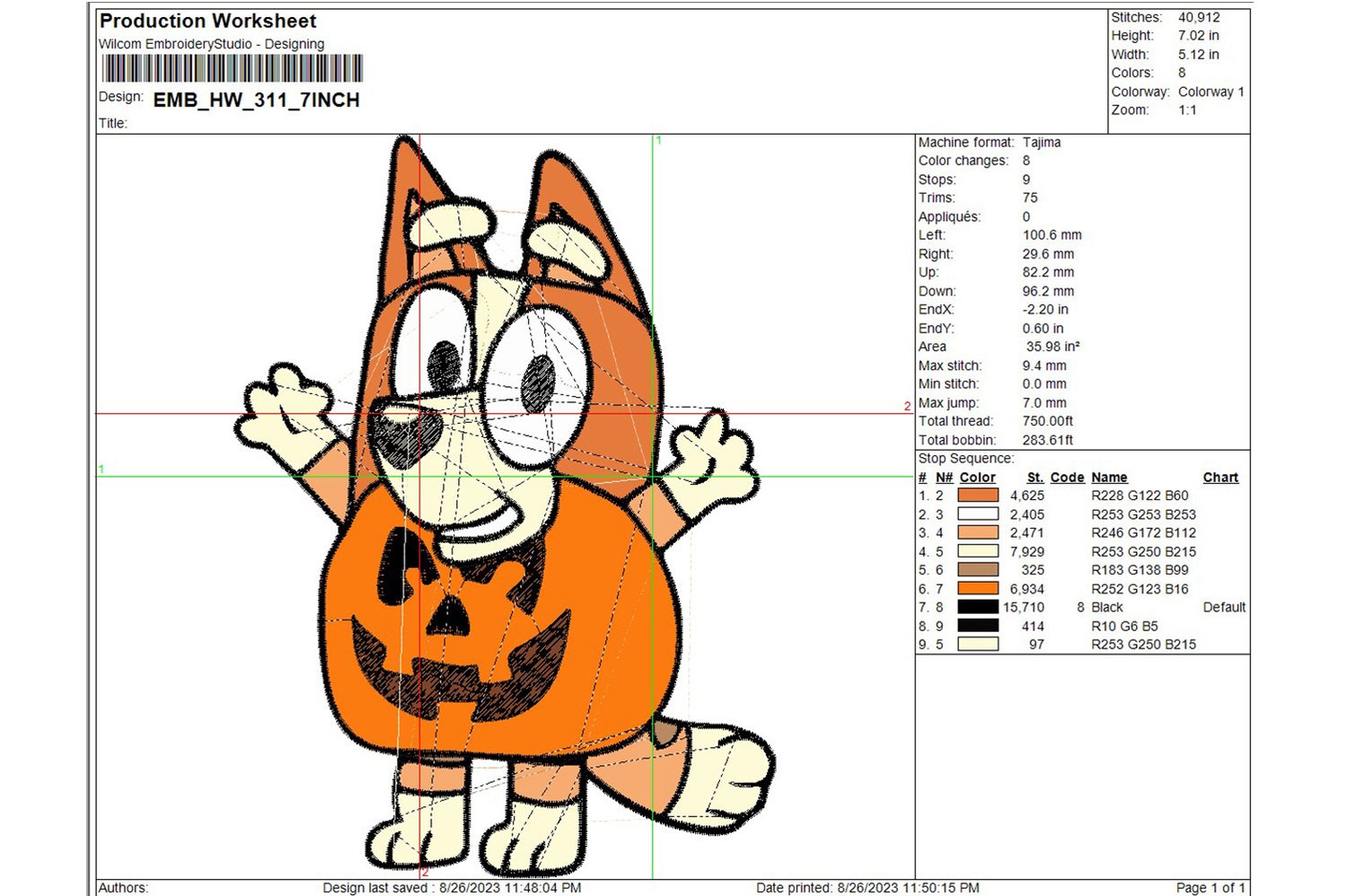Screen dimensions: 1347x896
Task: Click the 'Authors:' footer label
Action: tap(123, 888)
